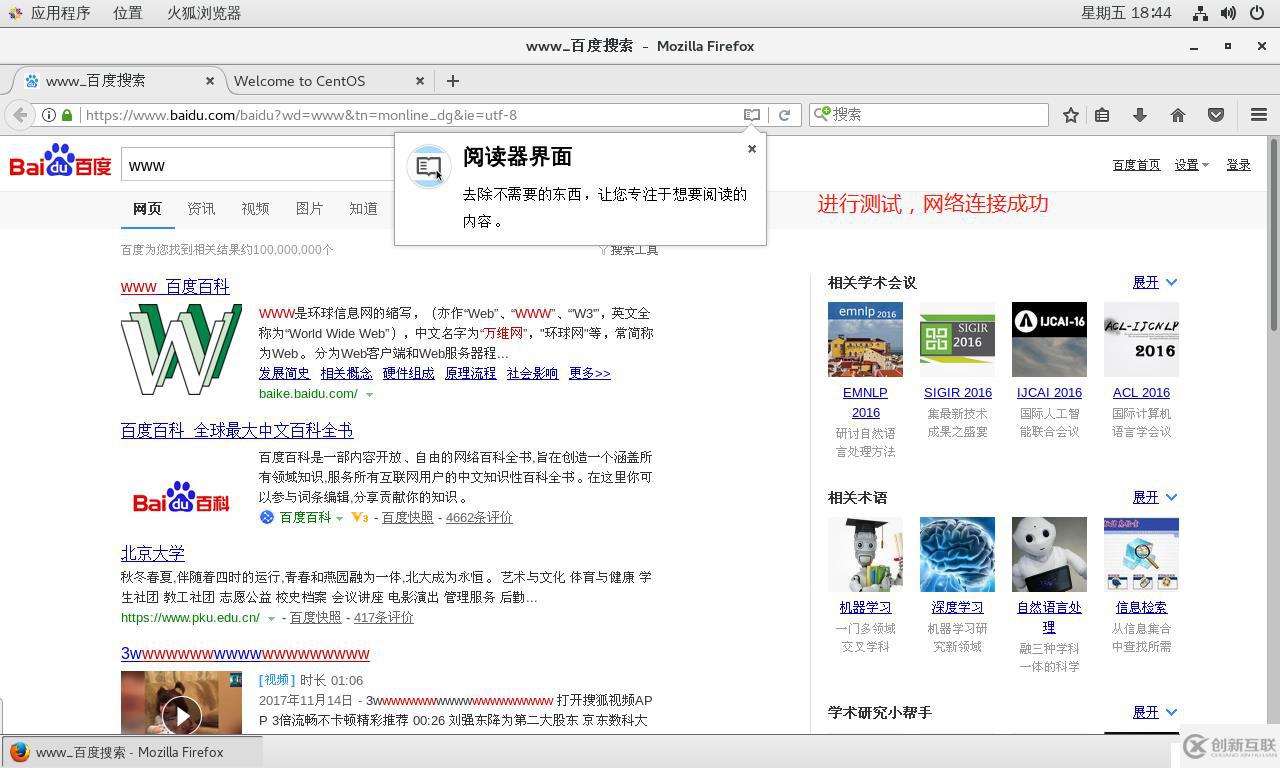
Task: Open a new tab with plus button
Action: click(x=453, y=81)
